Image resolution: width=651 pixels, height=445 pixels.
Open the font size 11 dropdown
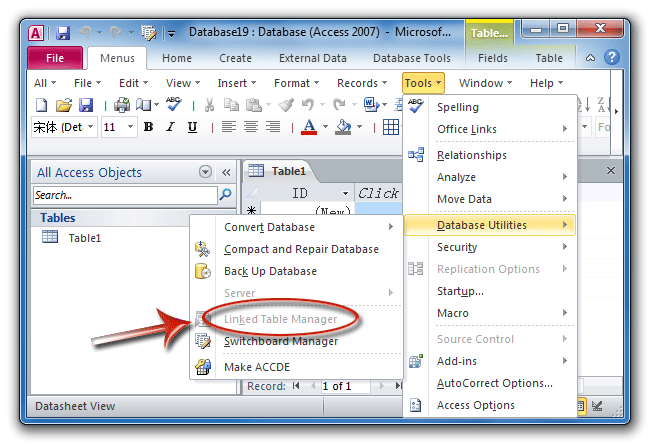tap(130, 126)
